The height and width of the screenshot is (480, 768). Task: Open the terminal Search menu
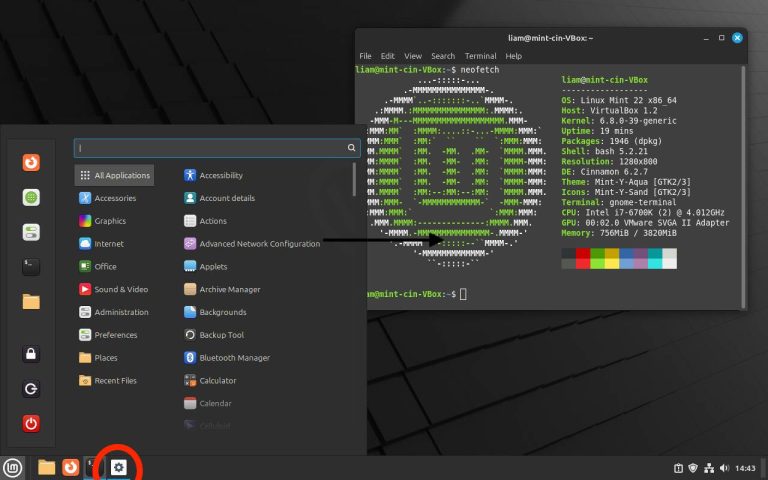pos(443,56)
